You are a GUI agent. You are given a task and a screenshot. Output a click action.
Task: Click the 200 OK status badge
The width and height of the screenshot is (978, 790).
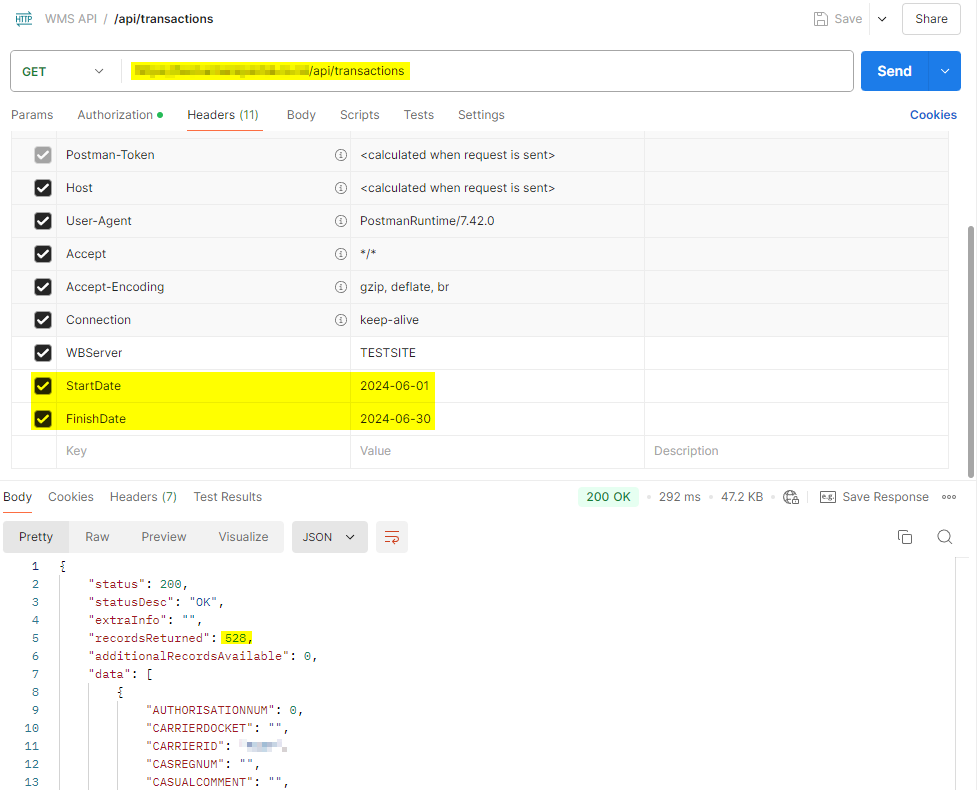pos(608,497)
